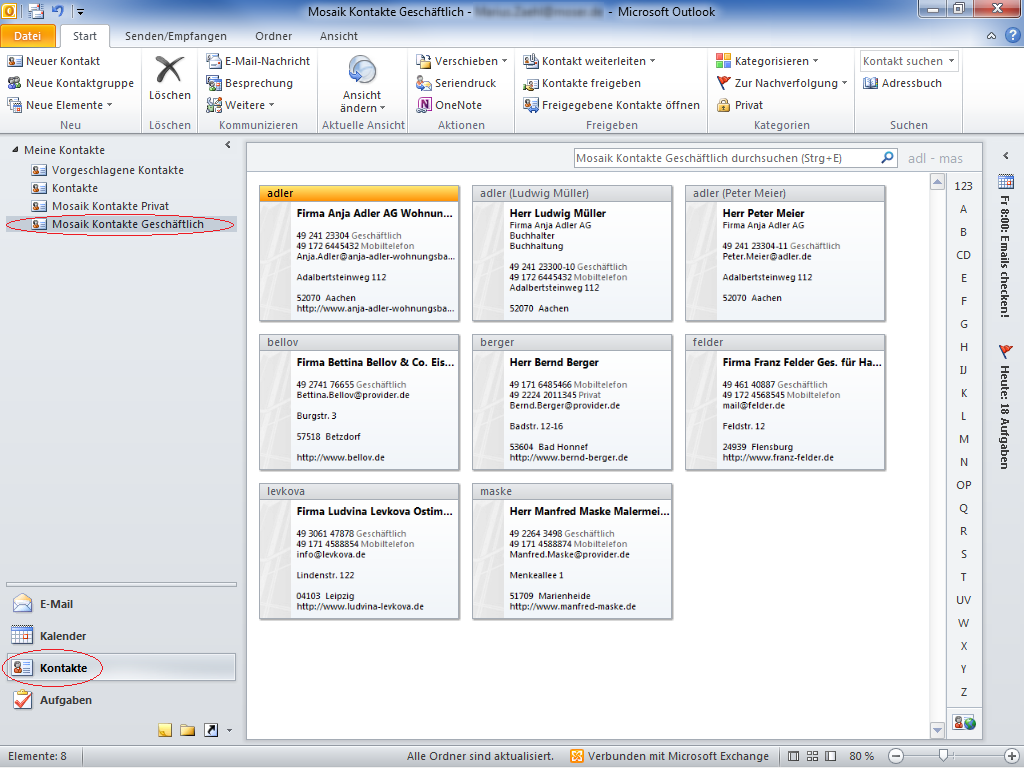Switch to the Ansicht tab
The width and height of the screenshot is (1024, 768).
pos(338,36)
